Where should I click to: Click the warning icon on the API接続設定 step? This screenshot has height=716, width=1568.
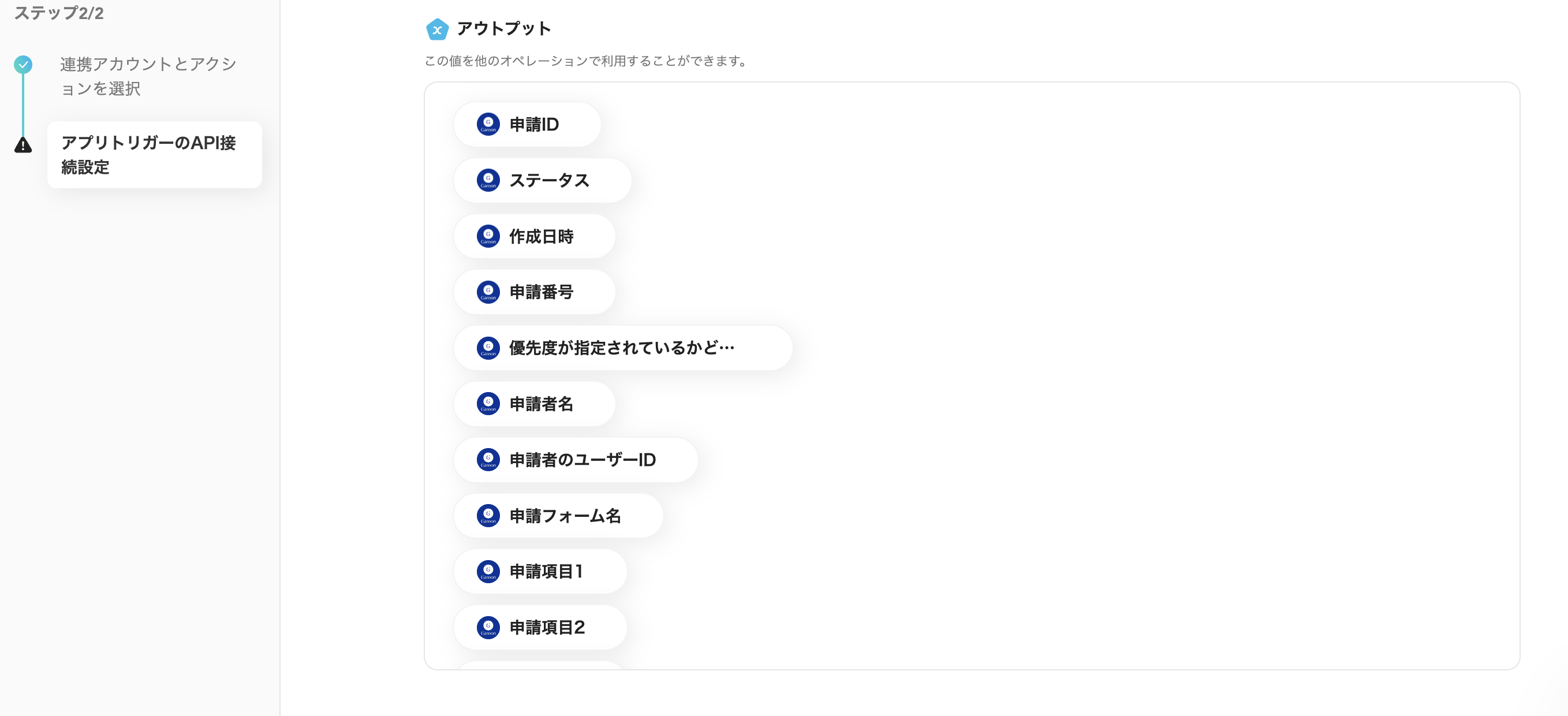tap(23, 146)
